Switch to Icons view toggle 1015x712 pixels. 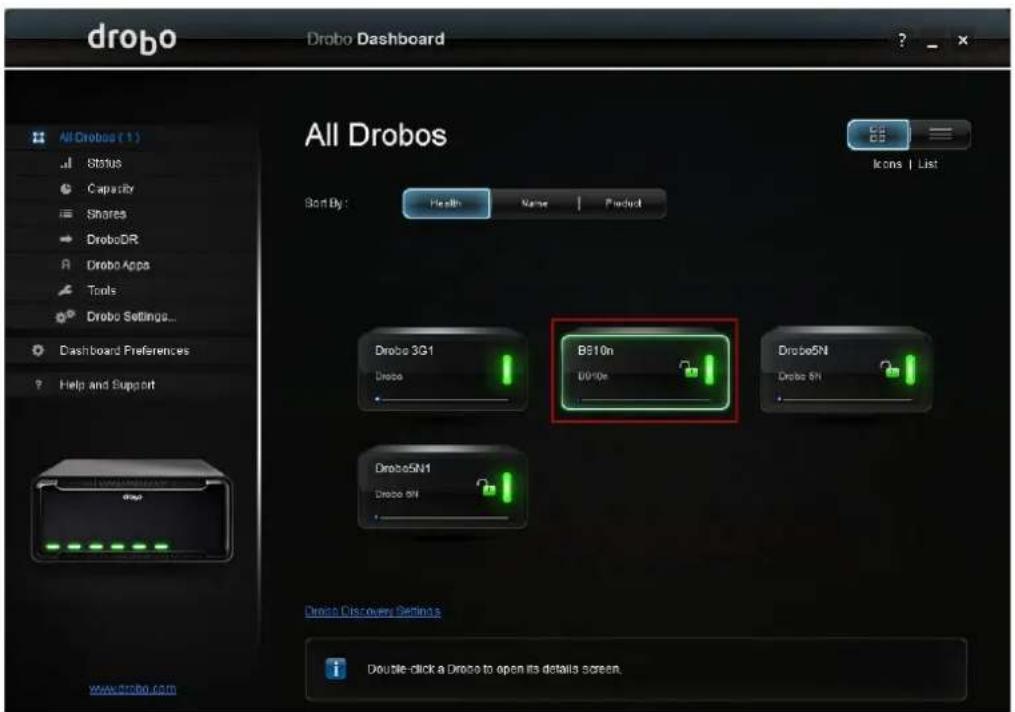point(878,135)
